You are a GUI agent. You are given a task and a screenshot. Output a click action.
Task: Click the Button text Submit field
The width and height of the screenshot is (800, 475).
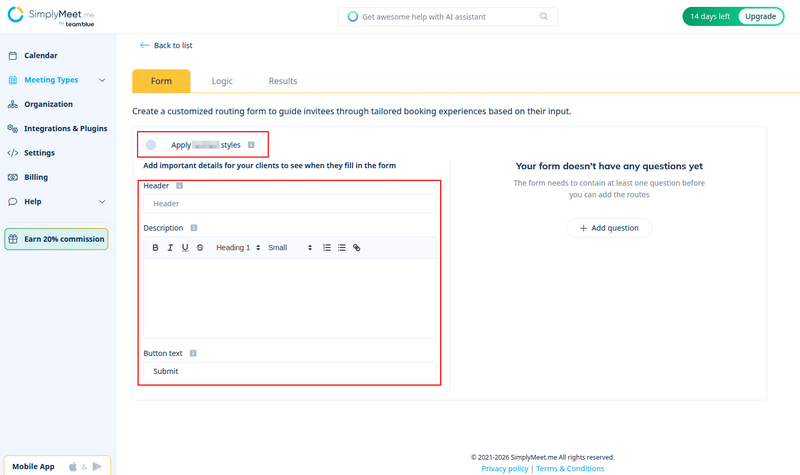290,371
